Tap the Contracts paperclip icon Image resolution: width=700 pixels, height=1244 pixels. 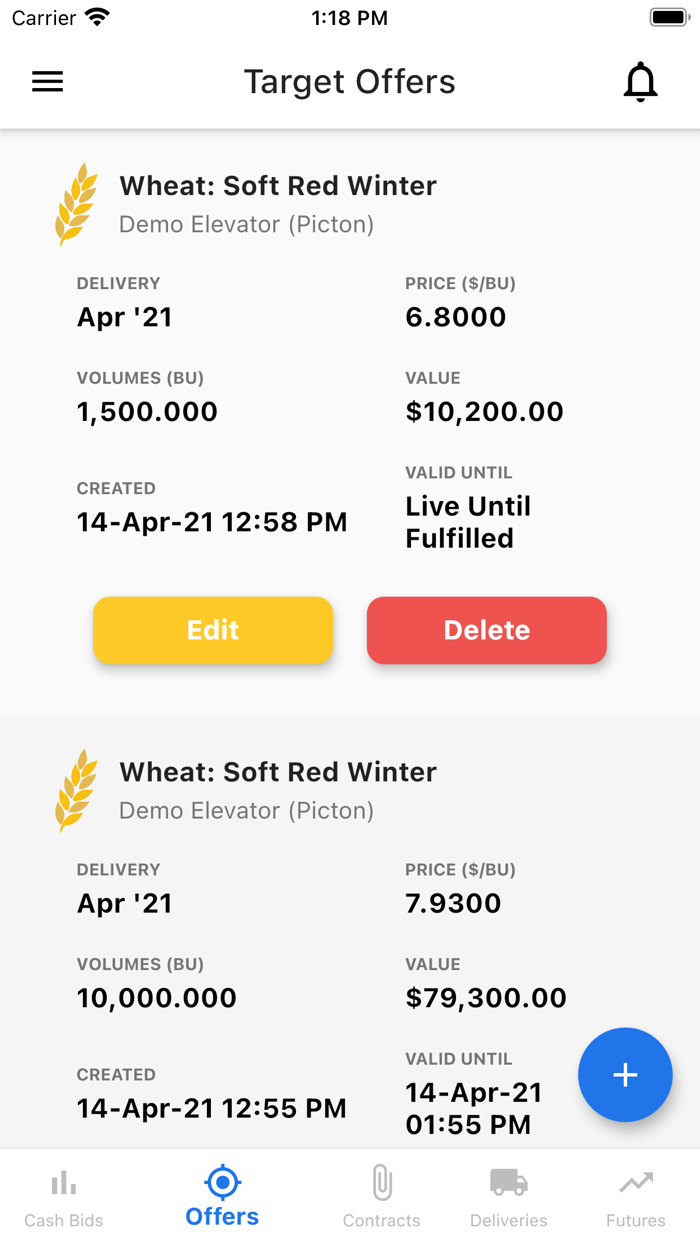click(381, 1181)
